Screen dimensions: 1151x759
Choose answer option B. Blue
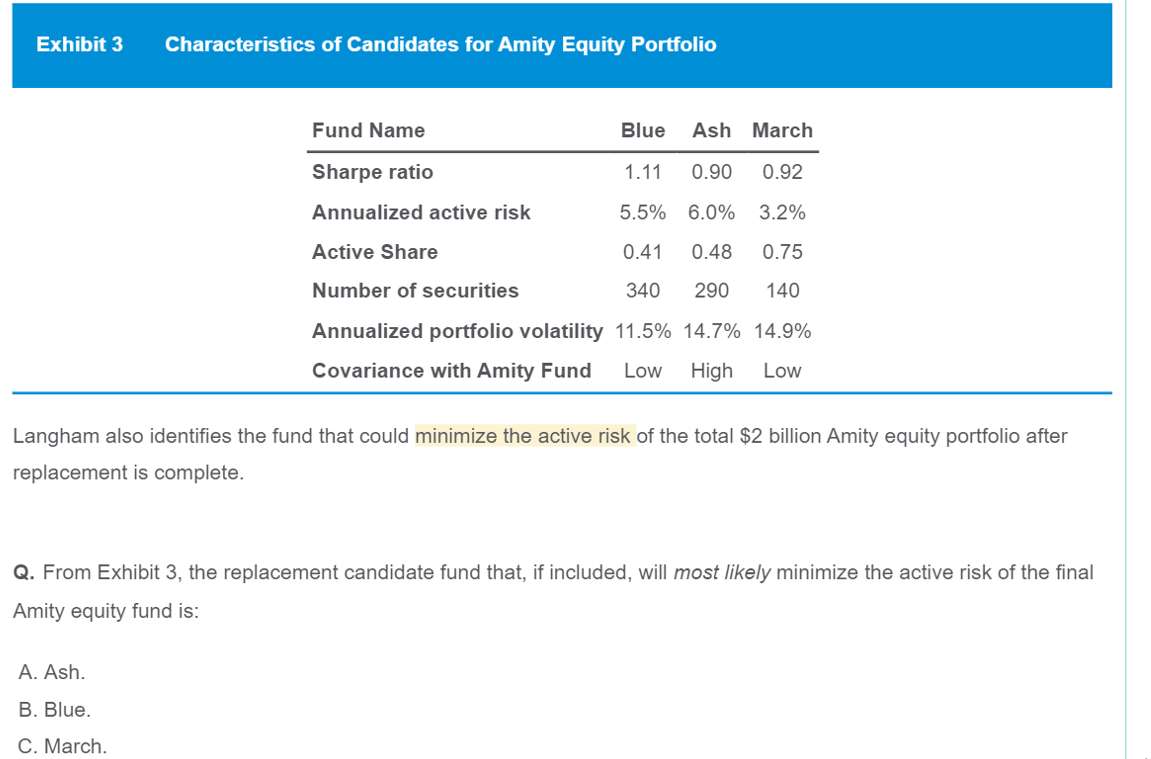[x=54, y=710]
